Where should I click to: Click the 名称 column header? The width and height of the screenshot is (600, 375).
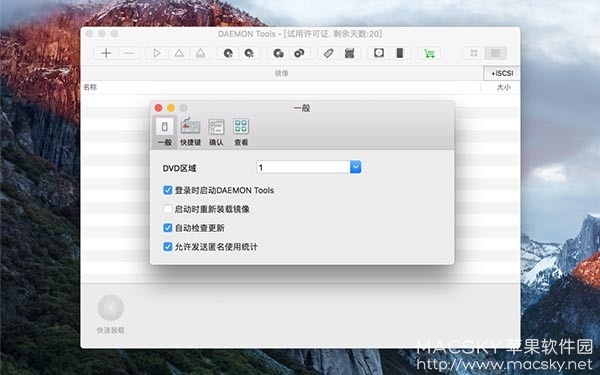pyautogui.click(x=90, y=87)
